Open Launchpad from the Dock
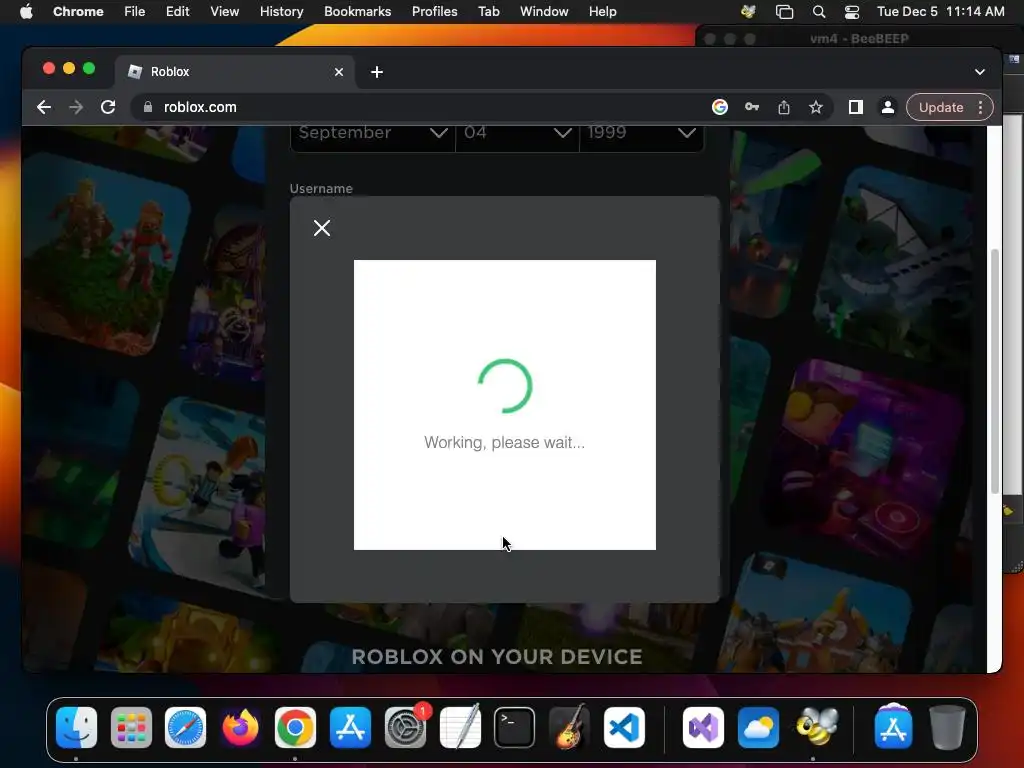This screenshot has height=768, width=1024. click(x=131, y=727)
